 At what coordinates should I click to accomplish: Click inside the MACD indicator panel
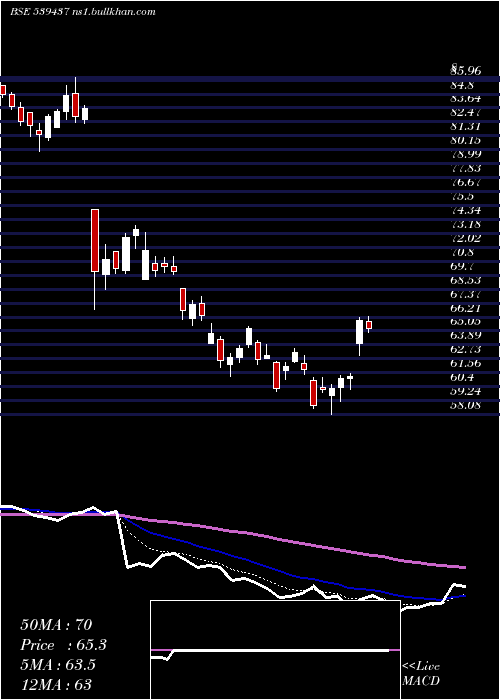[275, 650]
